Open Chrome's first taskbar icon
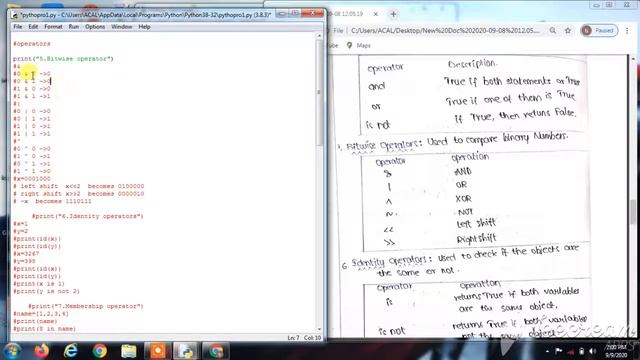 (x=100, y=351)
